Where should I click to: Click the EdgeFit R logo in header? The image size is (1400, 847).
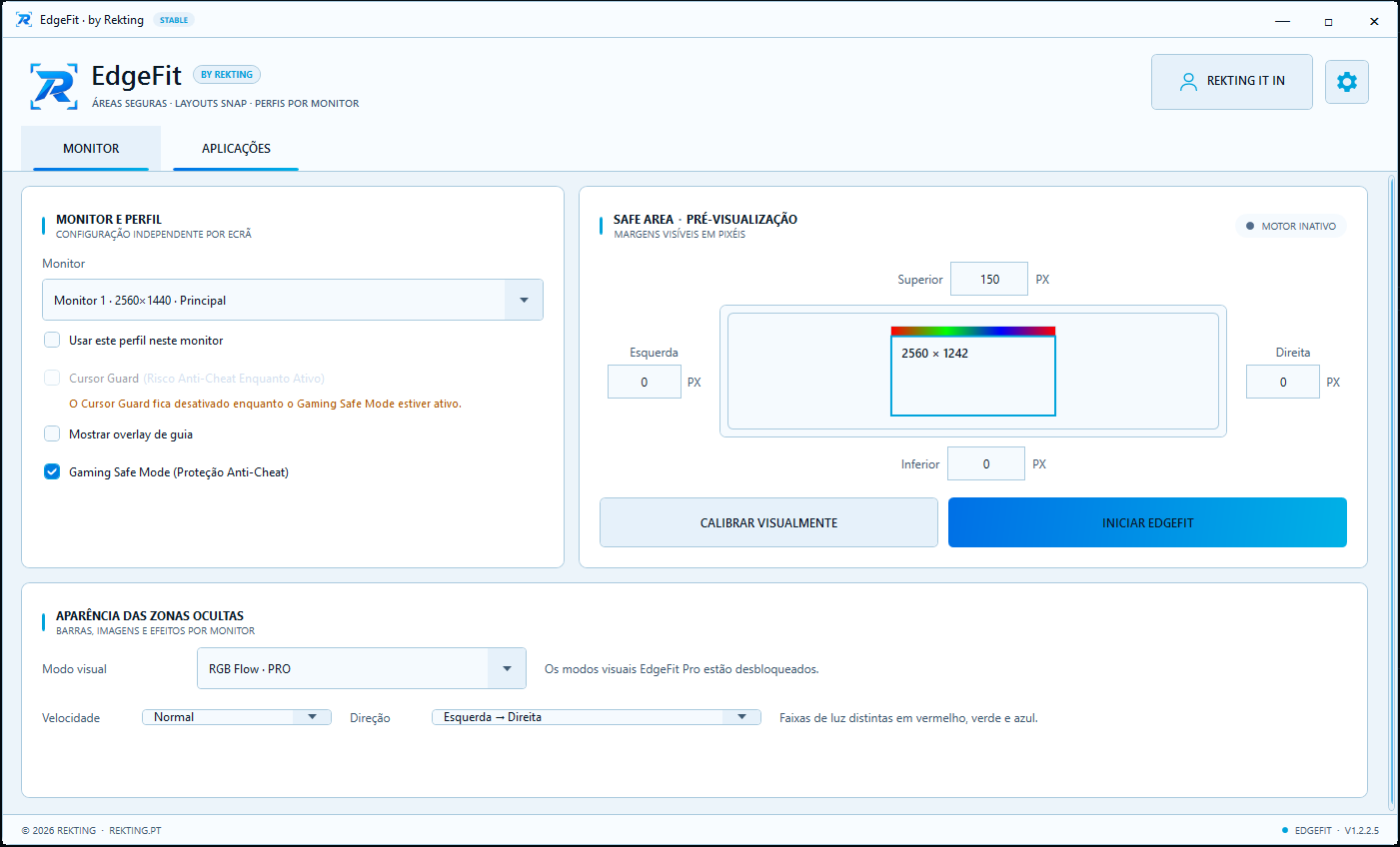coord(54,87)
